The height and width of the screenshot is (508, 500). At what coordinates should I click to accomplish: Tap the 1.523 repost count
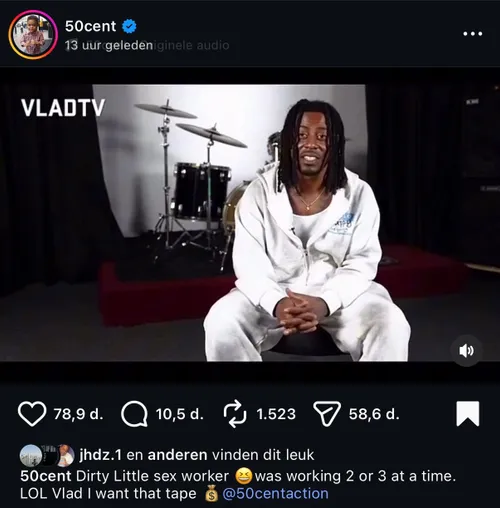276,414
